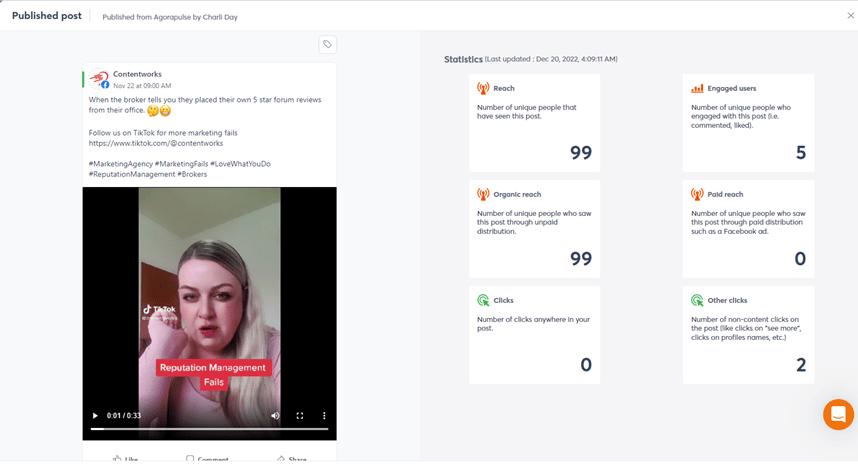Click the tag label icon above the post
Viewport: 858px width, 466px height.
tap(327, 44)
